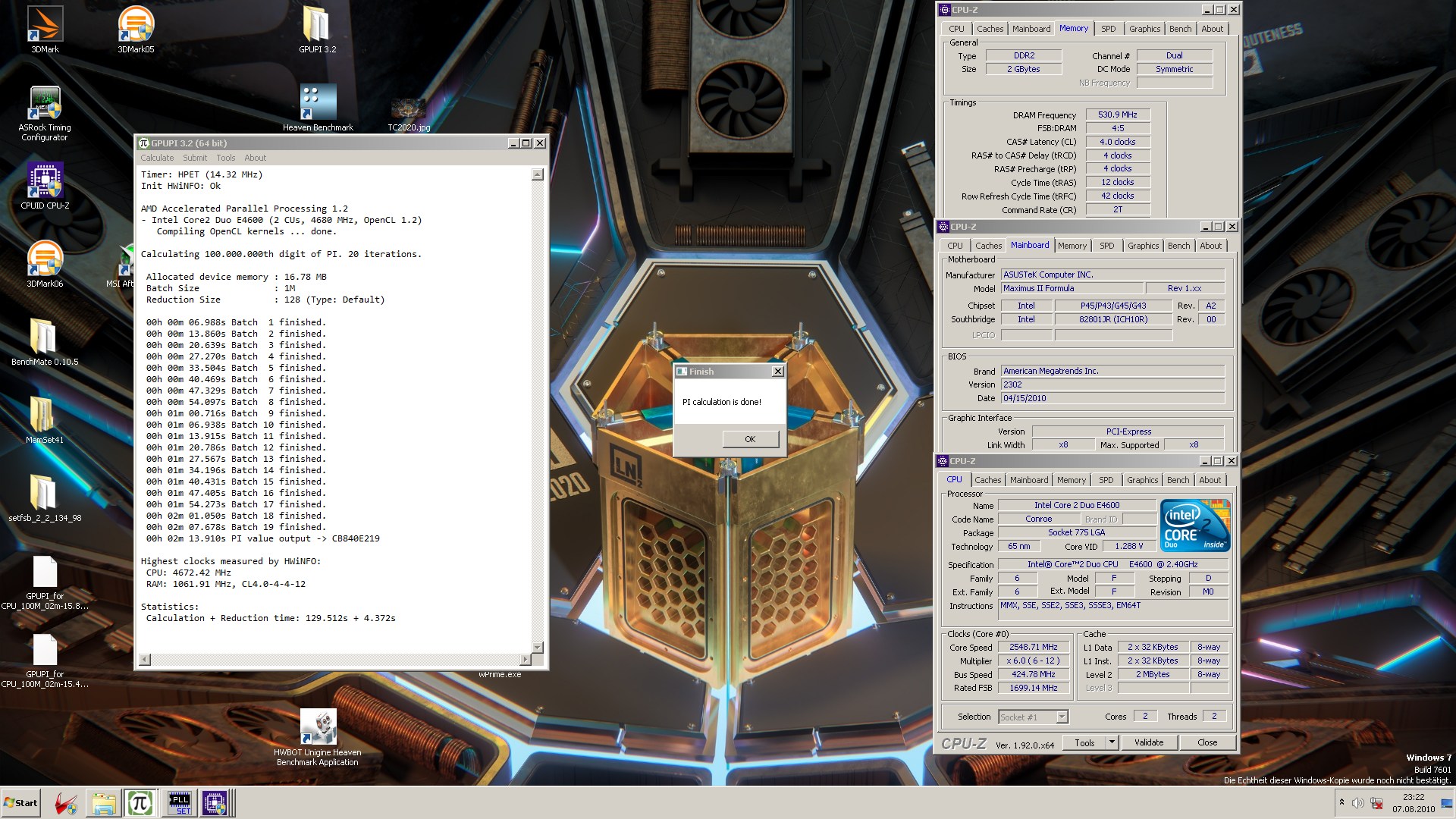Click the GPUPI horizontal scroll-right arrow
Screen dimensions: 1456x819
point(525,659)
